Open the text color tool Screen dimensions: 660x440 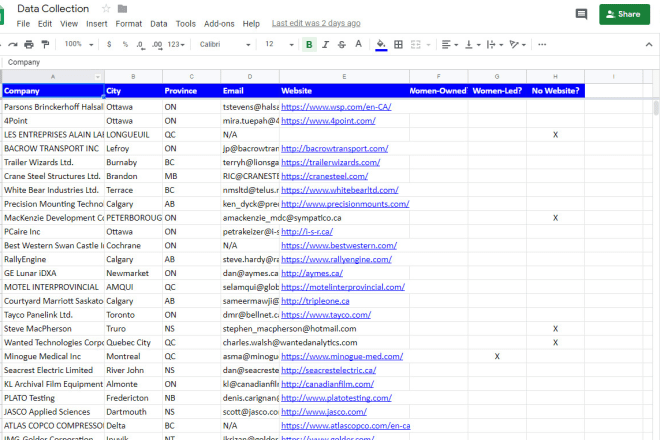click(x=358, y=44)
